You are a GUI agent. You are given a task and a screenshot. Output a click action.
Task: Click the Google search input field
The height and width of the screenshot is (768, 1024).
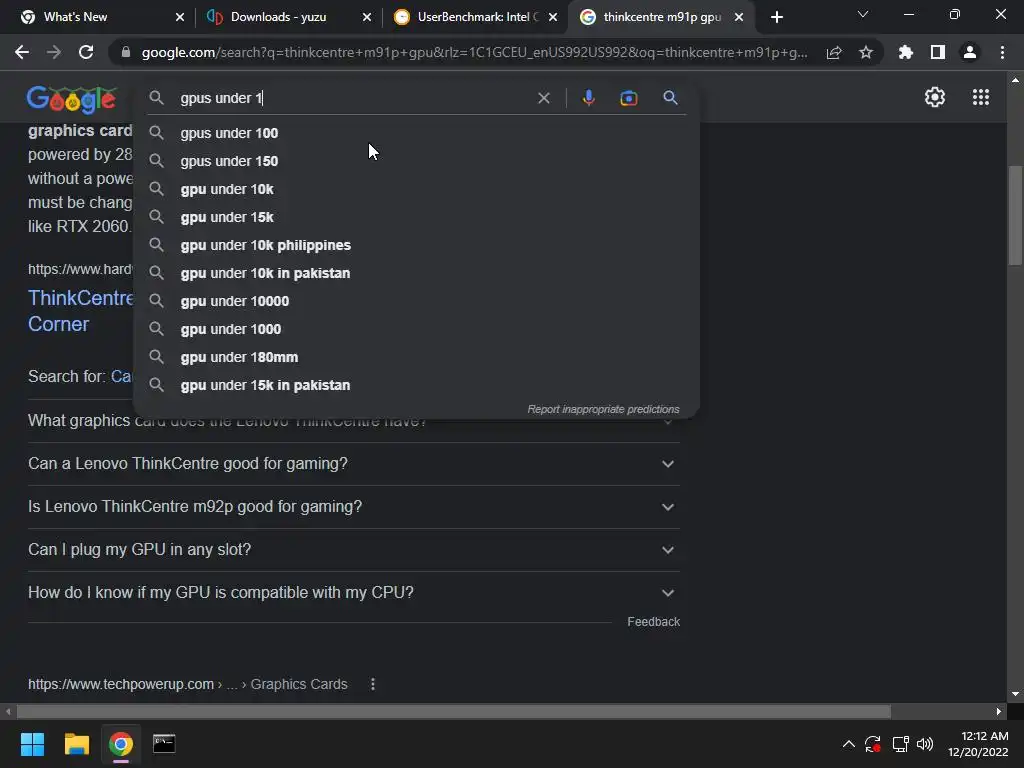pos(353,98)
